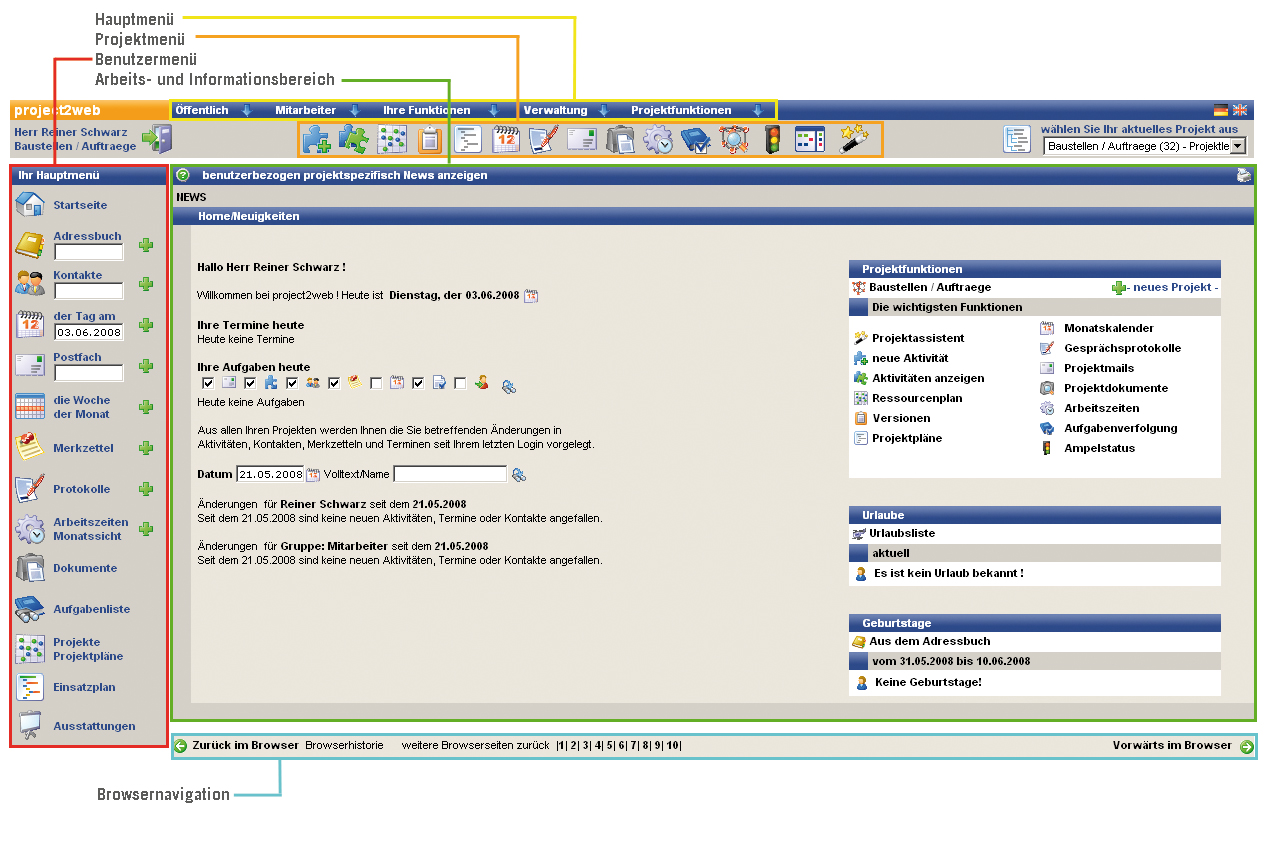The image size is (1264, 850).
Task: Click the table overview toolbar icon
Action: 810,140
